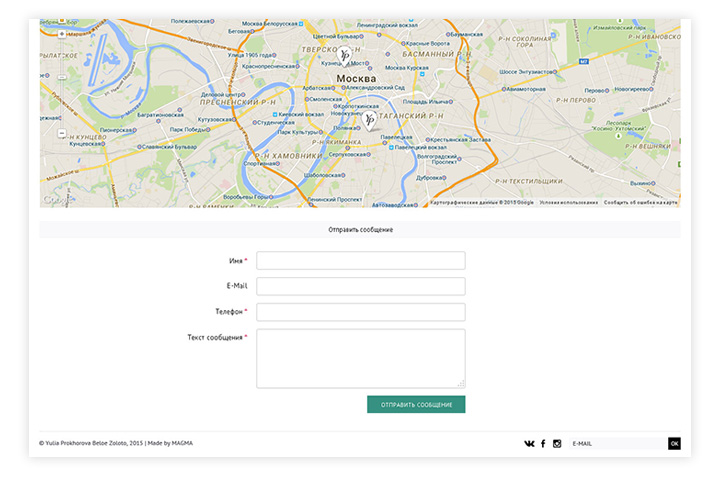Click Сообщить об ошибке на карте link
Viewport: 720px width, 477px height.
click(x=640, y=202)
